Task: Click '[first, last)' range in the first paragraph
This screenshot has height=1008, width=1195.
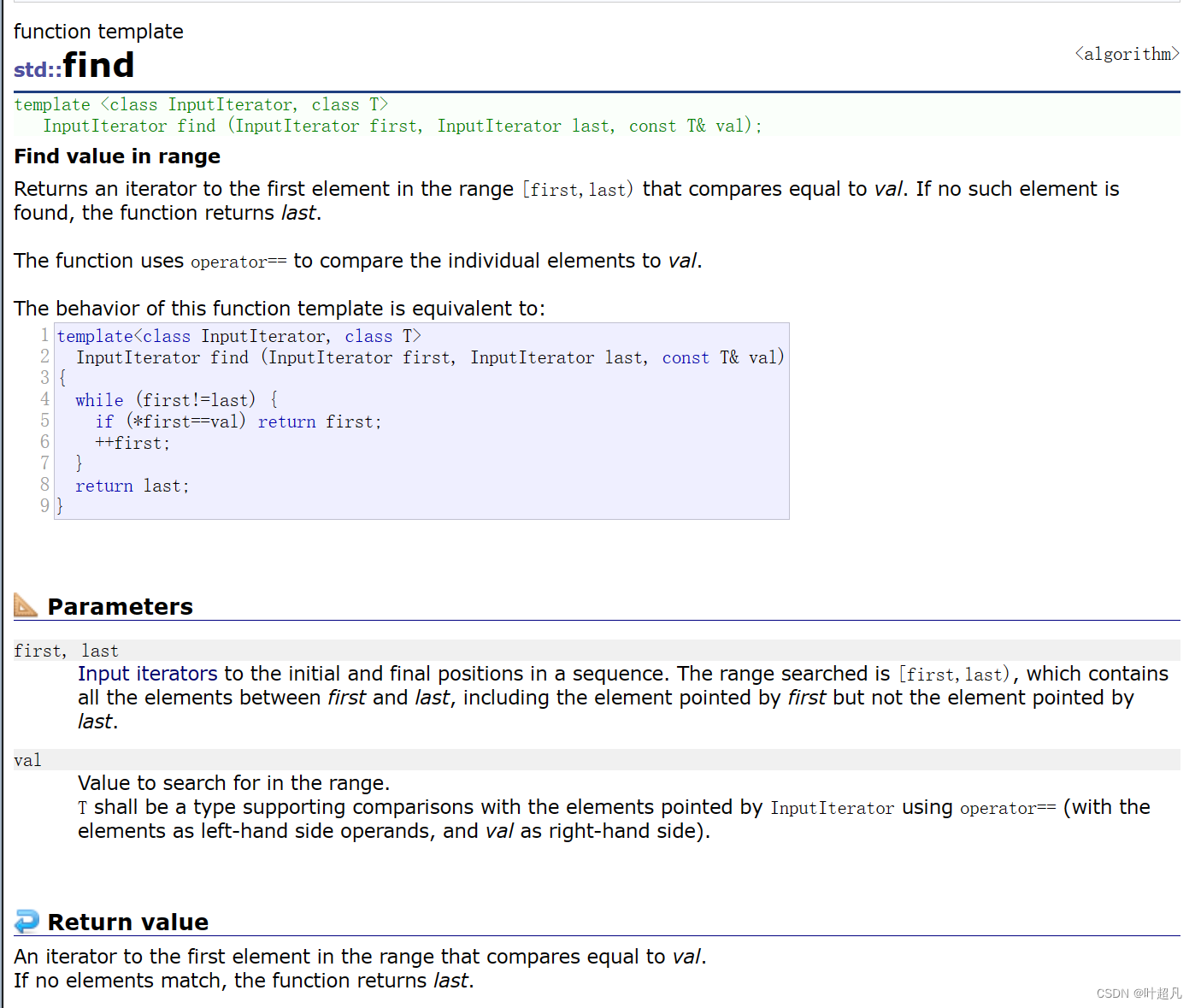Action: tap(578, 189)
